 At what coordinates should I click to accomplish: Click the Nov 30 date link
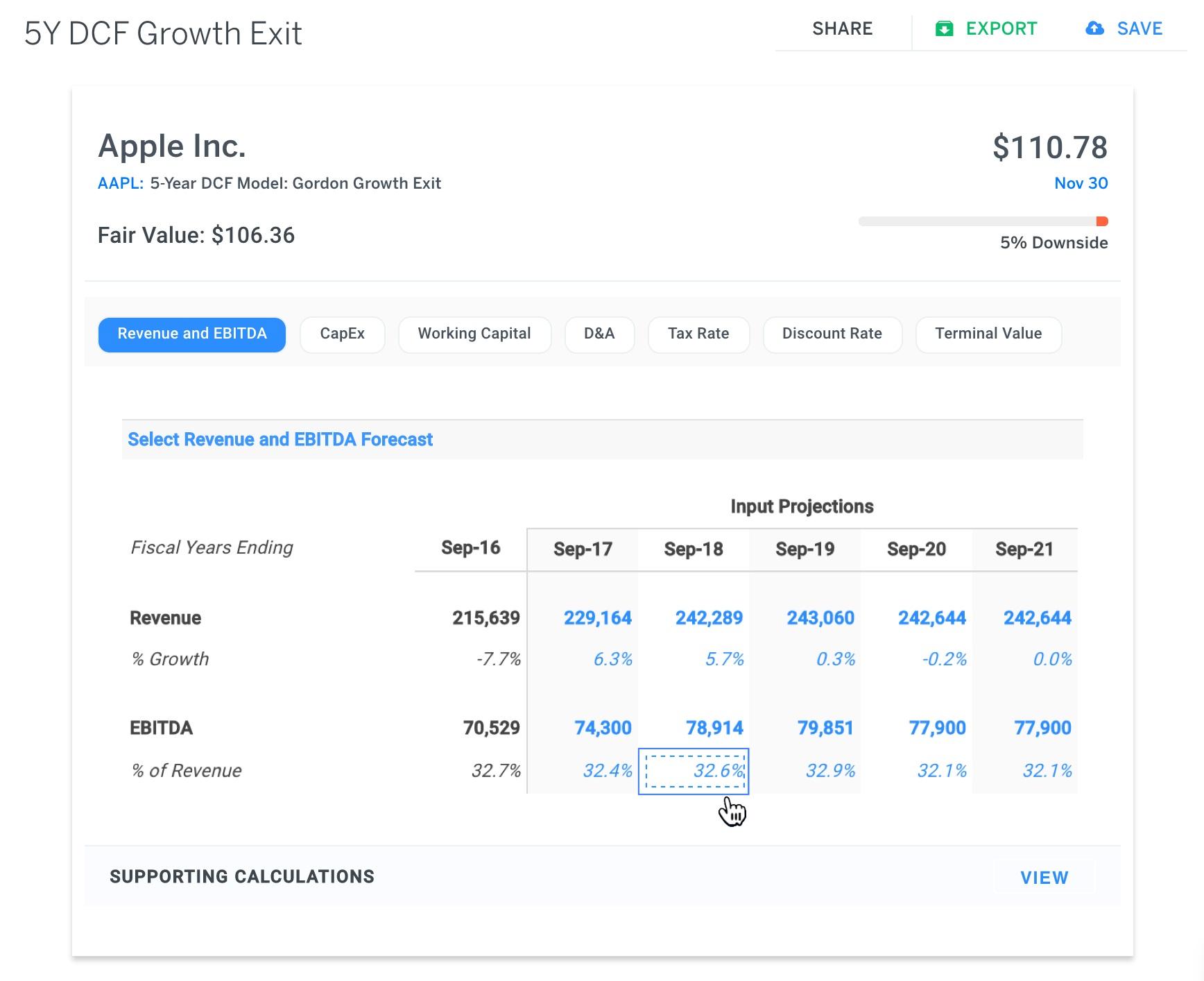click(1081, 184)
